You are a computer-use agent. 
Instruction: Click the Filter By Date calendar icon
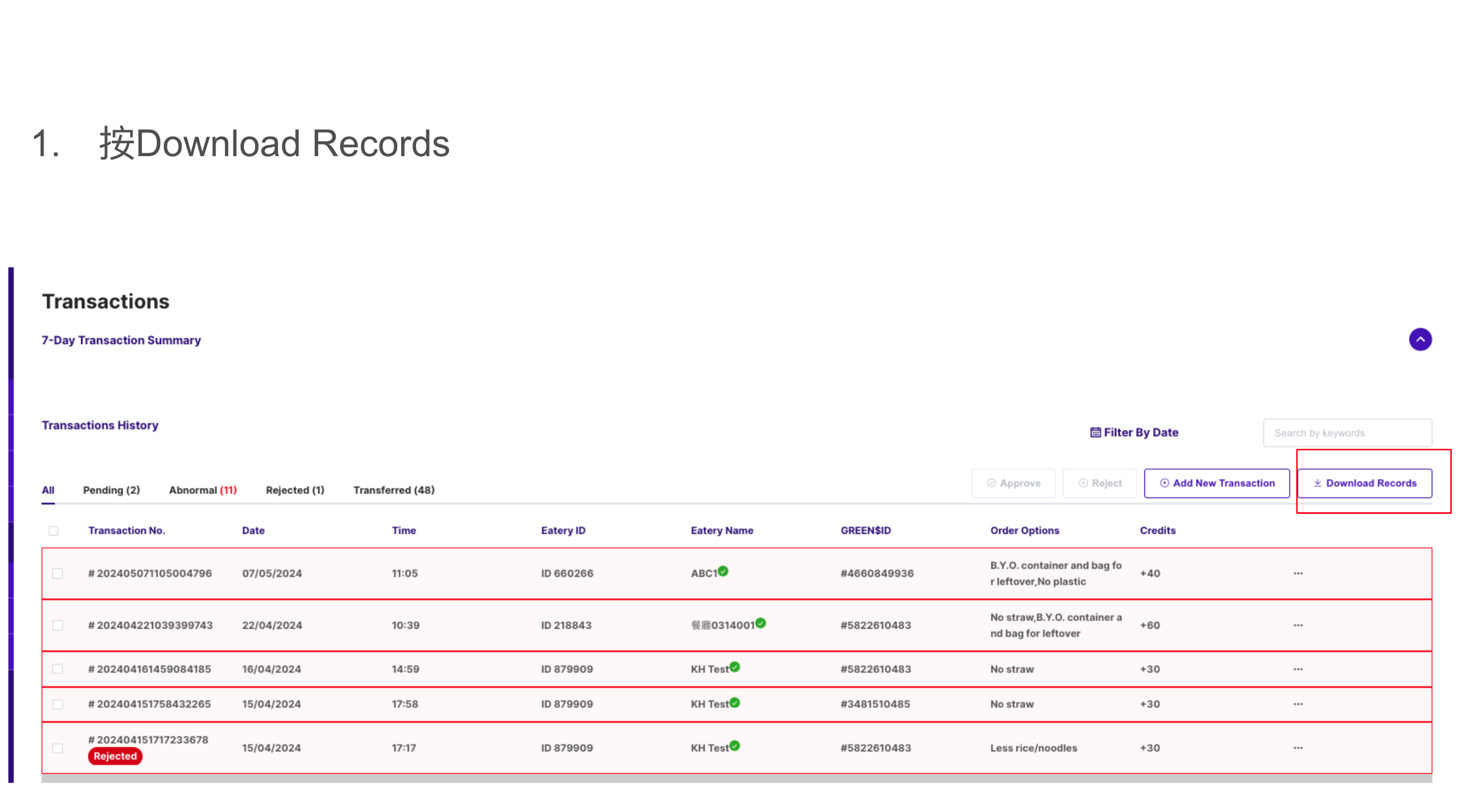coord(1095,433)
